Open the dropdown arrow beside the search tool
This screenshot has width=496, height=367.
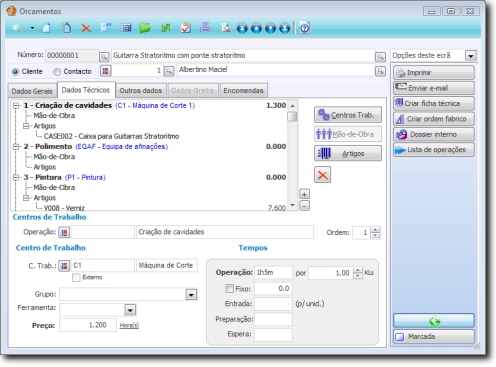click(x=32, y=28)
